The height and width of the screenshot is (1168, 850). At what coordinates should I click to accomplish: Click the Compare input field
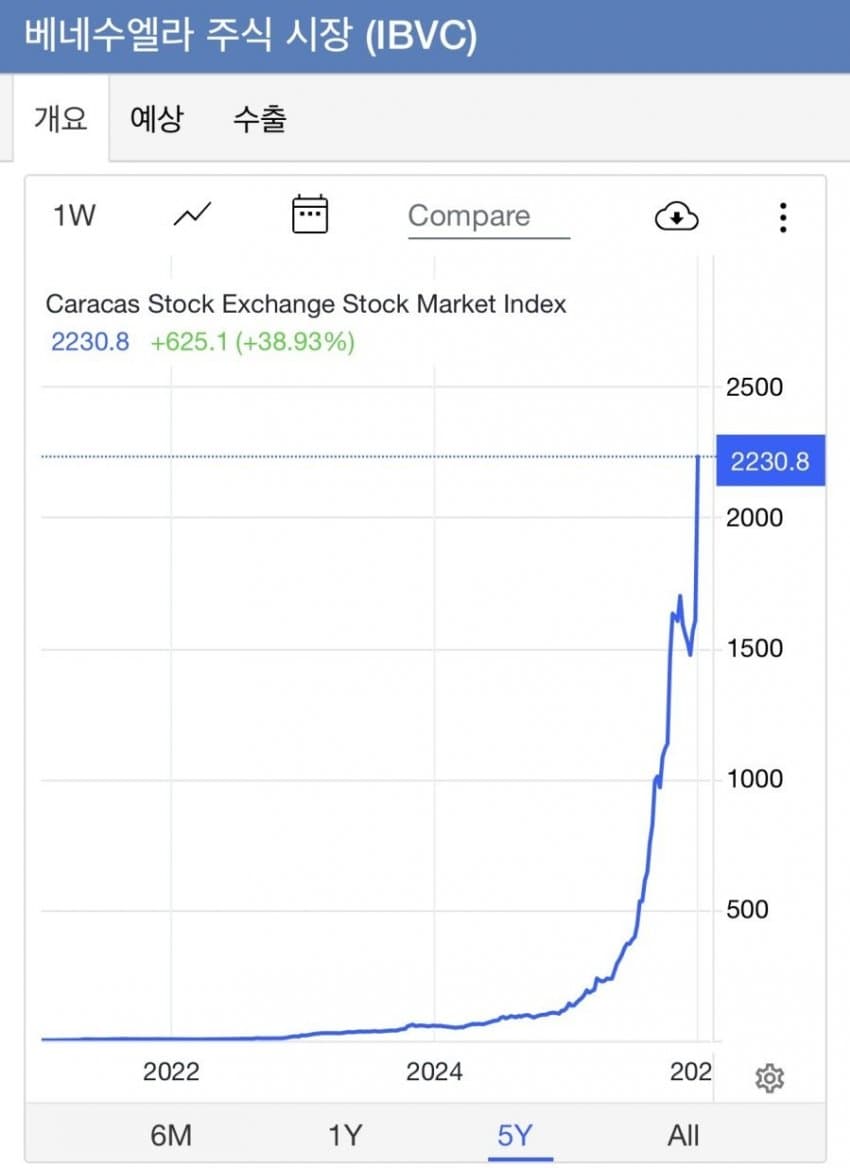coord(488,216)
